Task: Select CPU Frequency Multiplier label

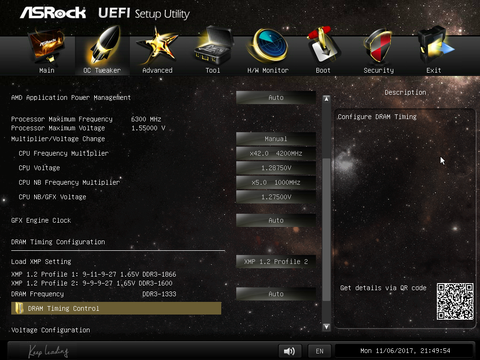Action: 63,153
